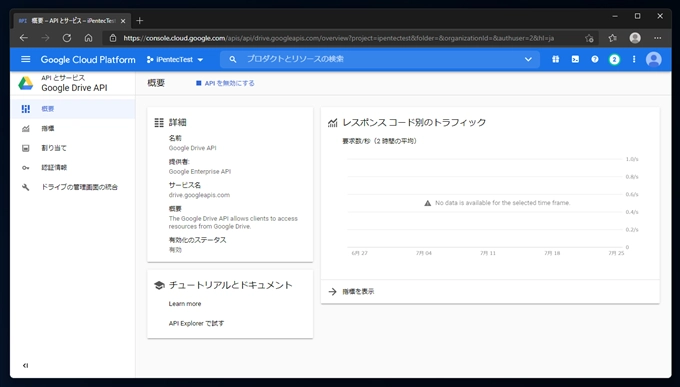Click the metrics chart icon in sidebar
Screen dimensions: 680x387
coord(26,128)
